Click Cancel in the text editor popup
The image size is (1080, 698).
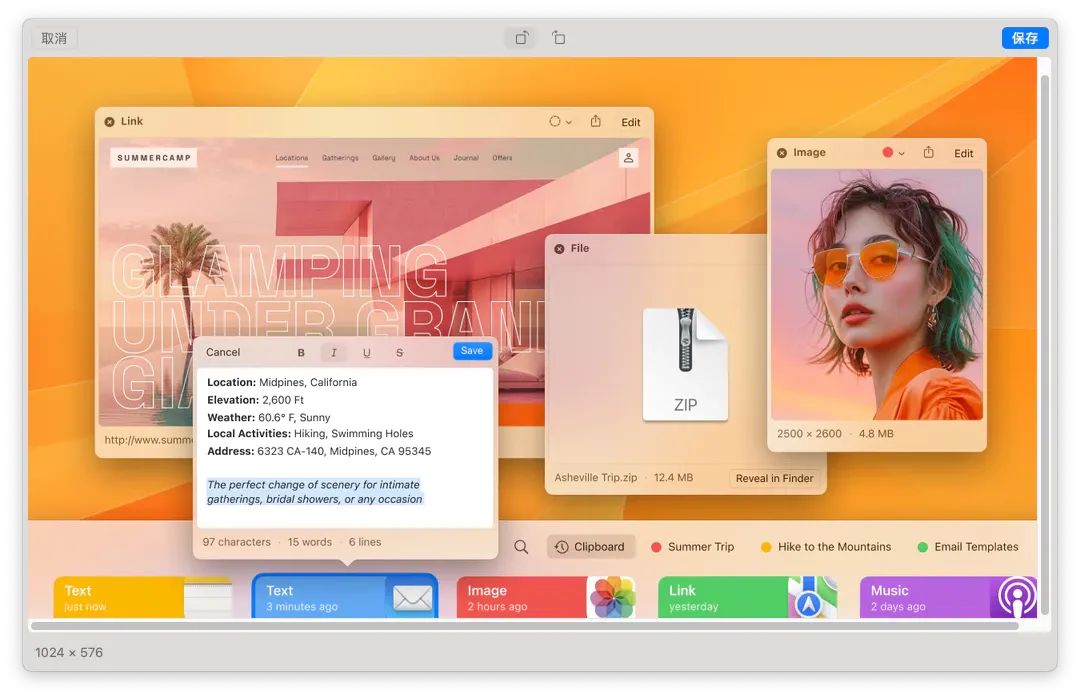[223, 352]
